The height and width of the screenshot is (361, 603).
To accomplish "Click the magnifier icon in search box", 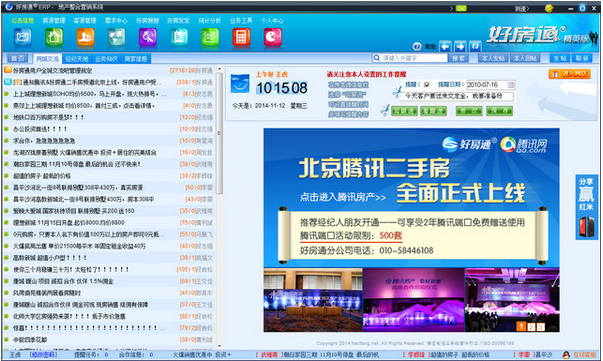I will 377,58.
